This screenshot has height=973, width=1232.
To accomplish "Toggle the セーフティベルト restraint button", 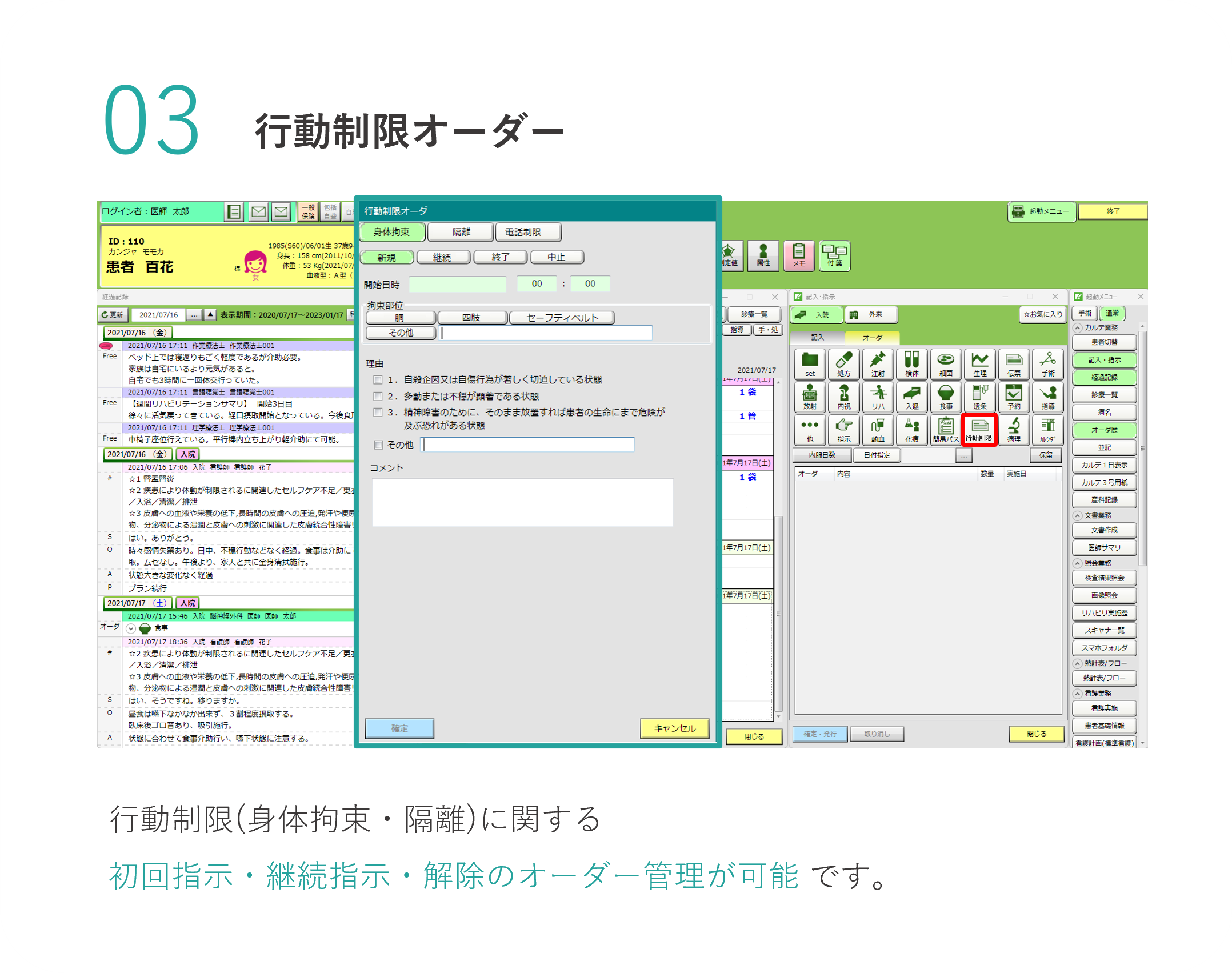I will (562, 318).
